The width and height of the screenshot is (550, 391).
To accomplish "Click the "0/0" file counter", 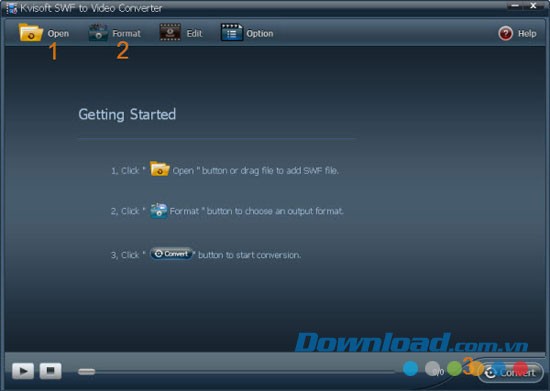I will [438, 372].
